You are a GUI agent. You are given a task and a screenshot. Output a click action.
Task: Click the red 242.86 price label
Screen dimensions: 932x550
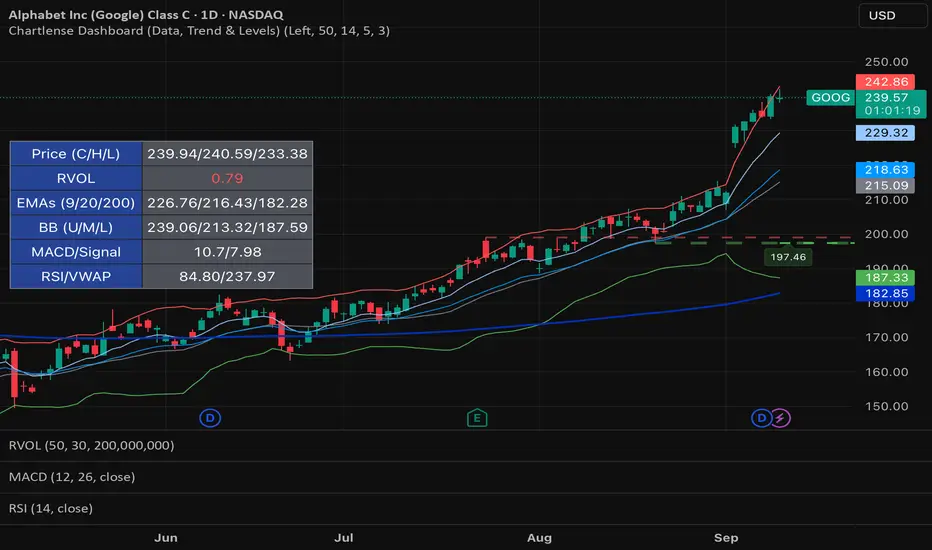(885, 81)
